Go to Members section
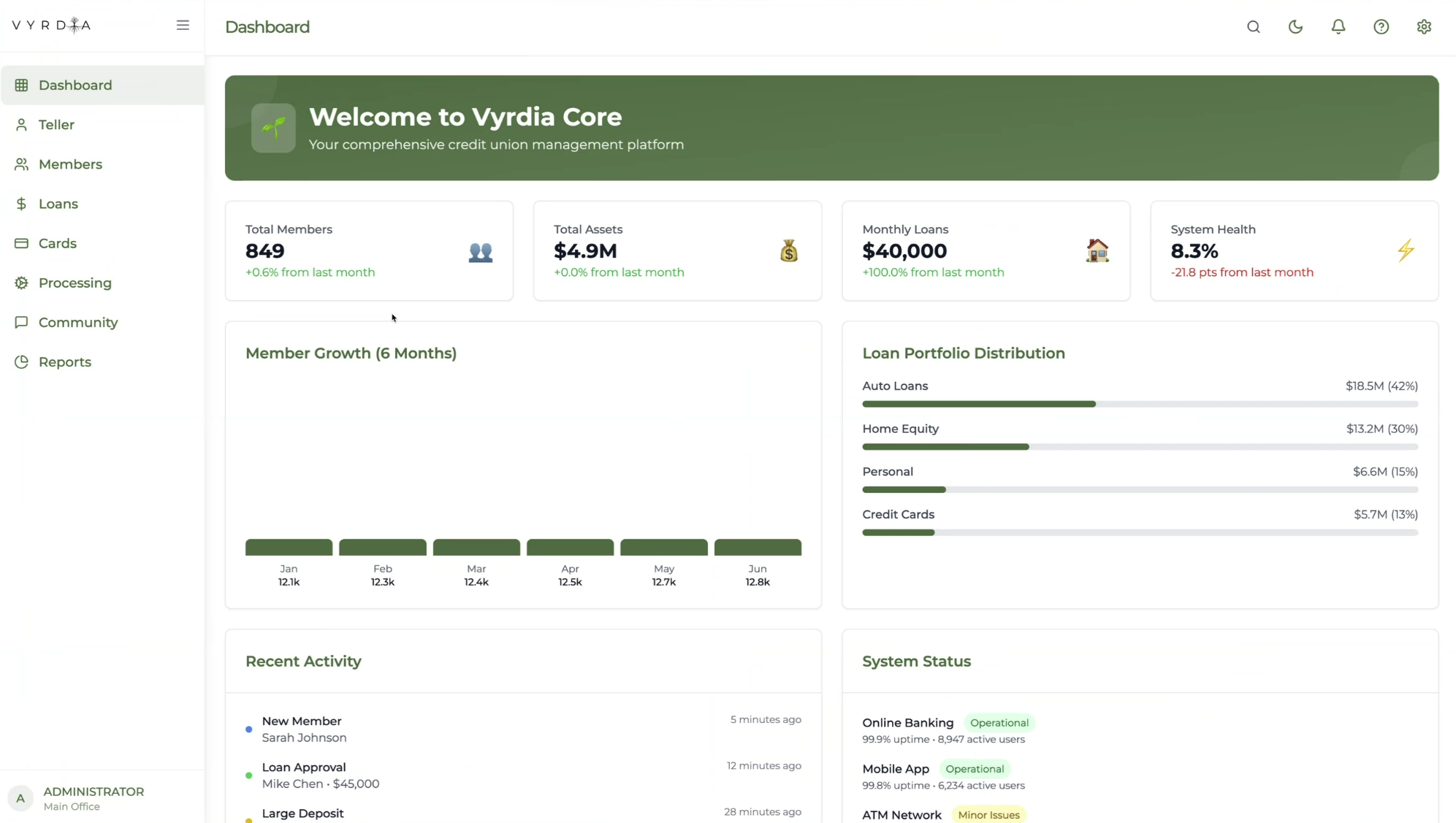 (x=70, y=164)
